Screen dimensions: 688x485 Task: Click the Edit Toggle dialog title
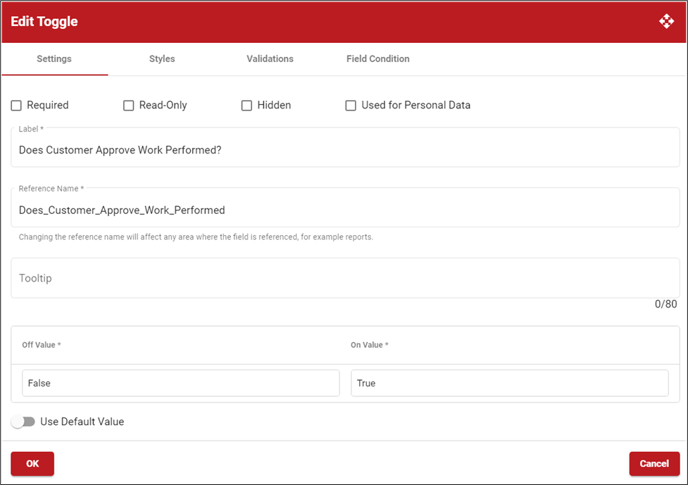point(44,22)
